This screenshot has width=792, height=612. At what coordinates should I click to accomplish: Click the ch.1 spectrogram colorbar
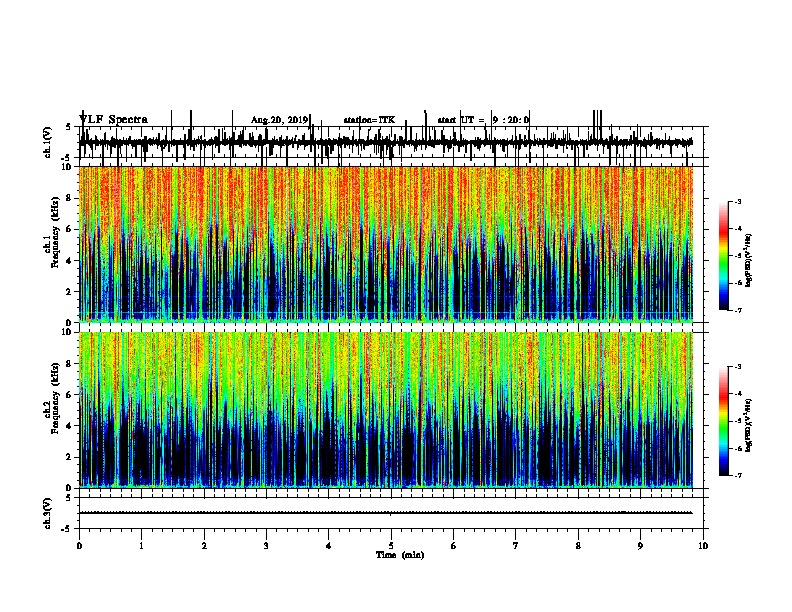724,256
